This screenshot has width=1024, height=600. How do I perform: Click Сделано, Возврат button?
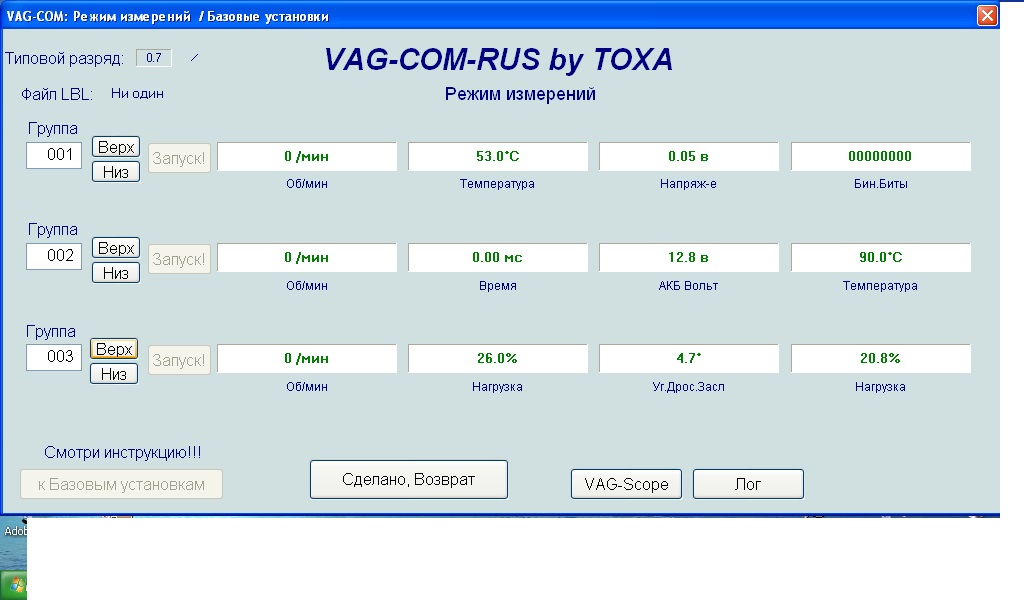pyautogui.click(x=409, y=480)
